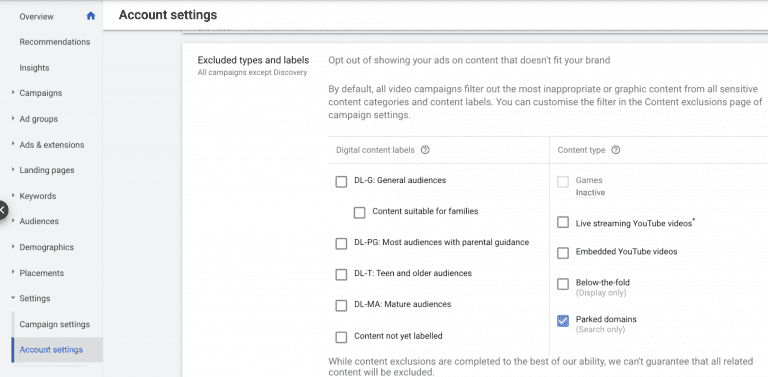Click the Content type column header
Image resolution: width=768 pixels, height=377 pixels.
click(581, 150)
